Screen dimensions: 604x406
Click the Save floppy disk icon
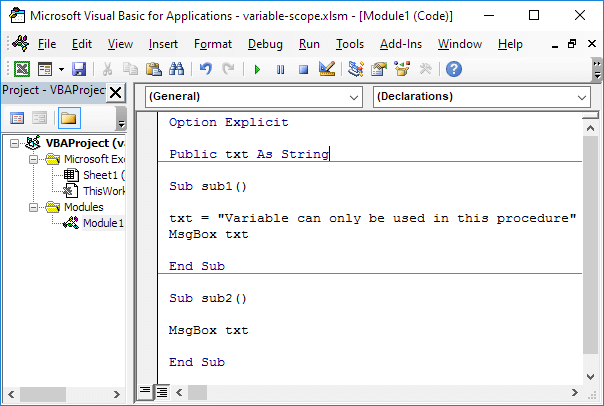coord(79,69)
